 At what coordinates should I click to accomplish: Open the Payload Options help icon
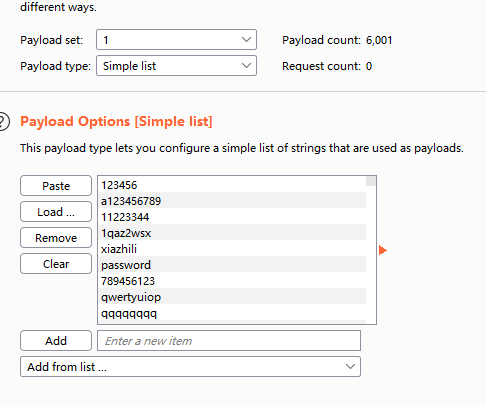click(3, 122)
